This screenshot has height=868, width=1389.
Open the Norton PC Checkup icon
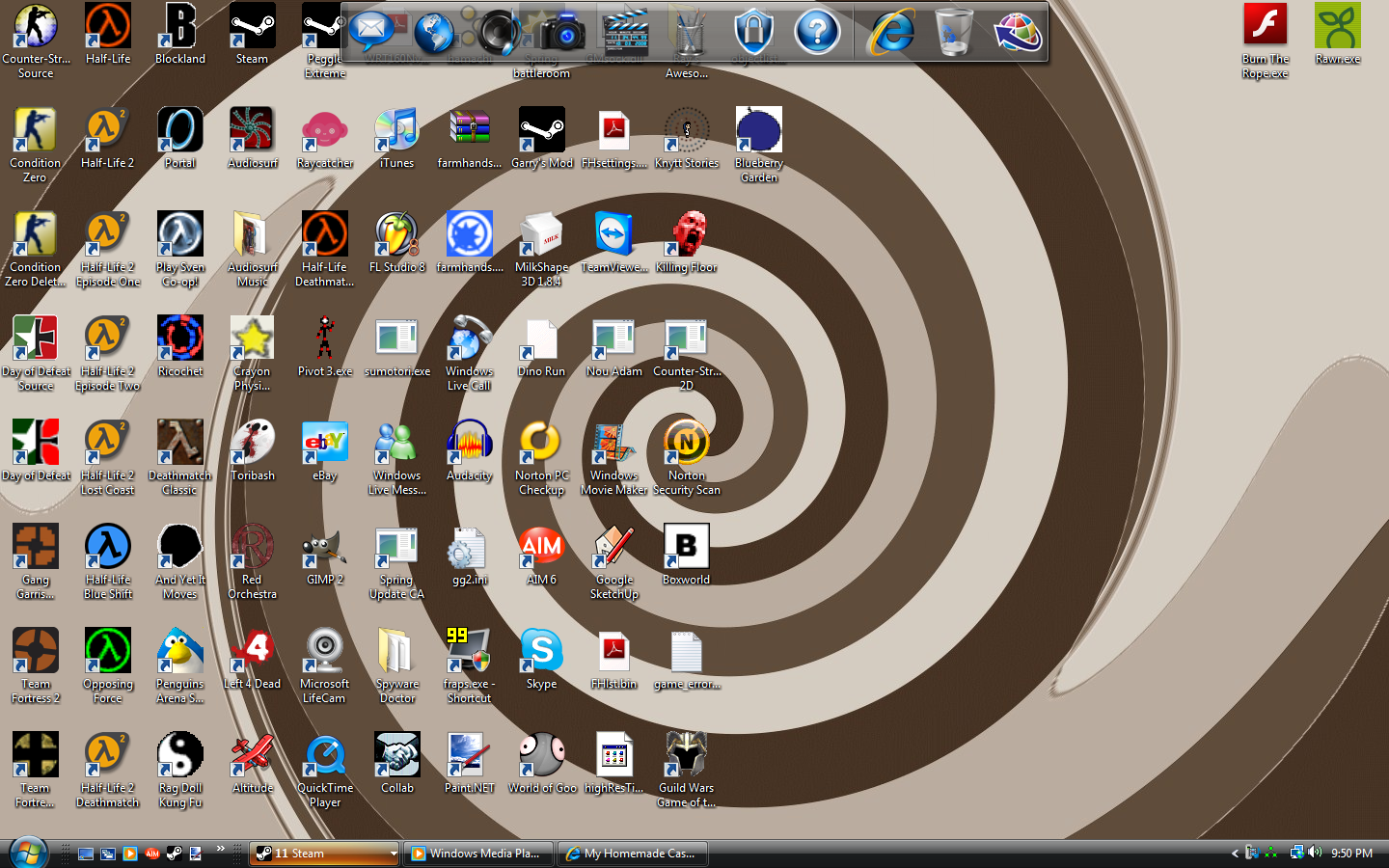(542, 457)
